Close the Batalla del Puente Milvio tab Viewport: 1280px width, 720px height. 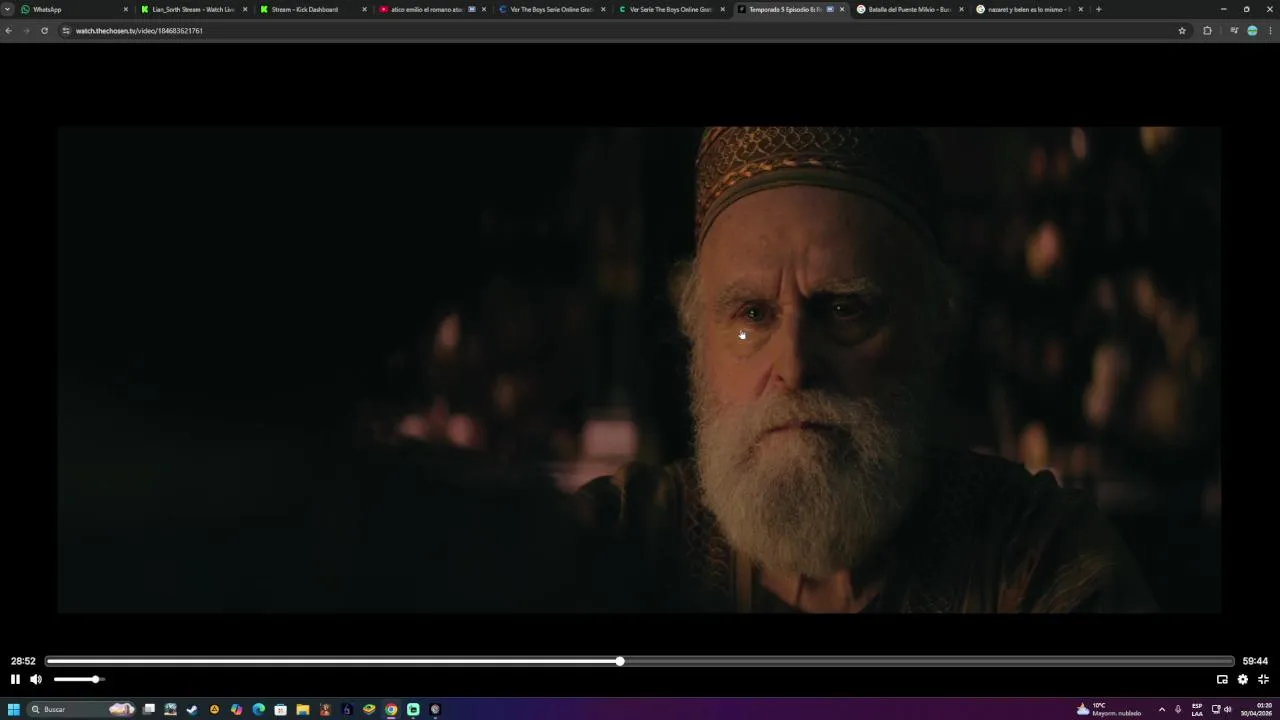coord(961,9)
